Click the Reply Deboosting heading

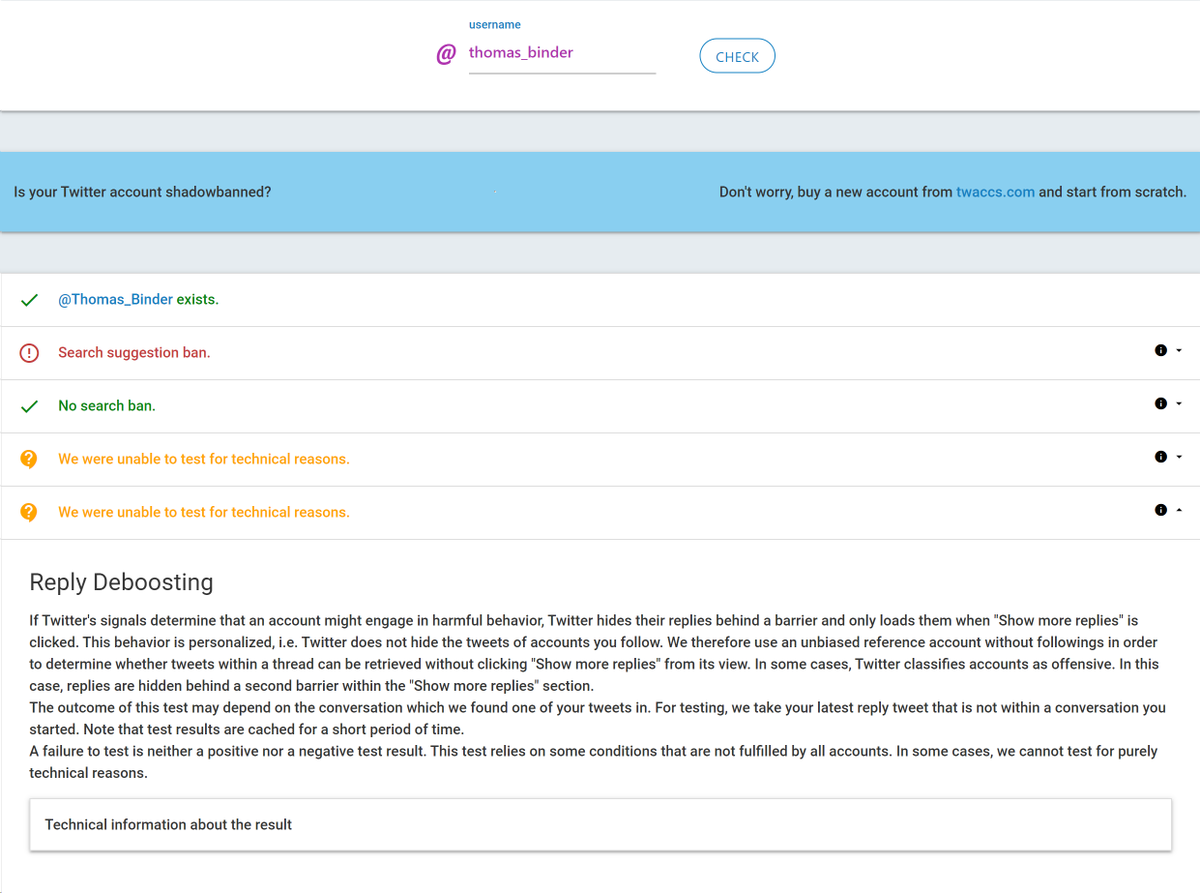pyautogui.click(x=121, y=582)
